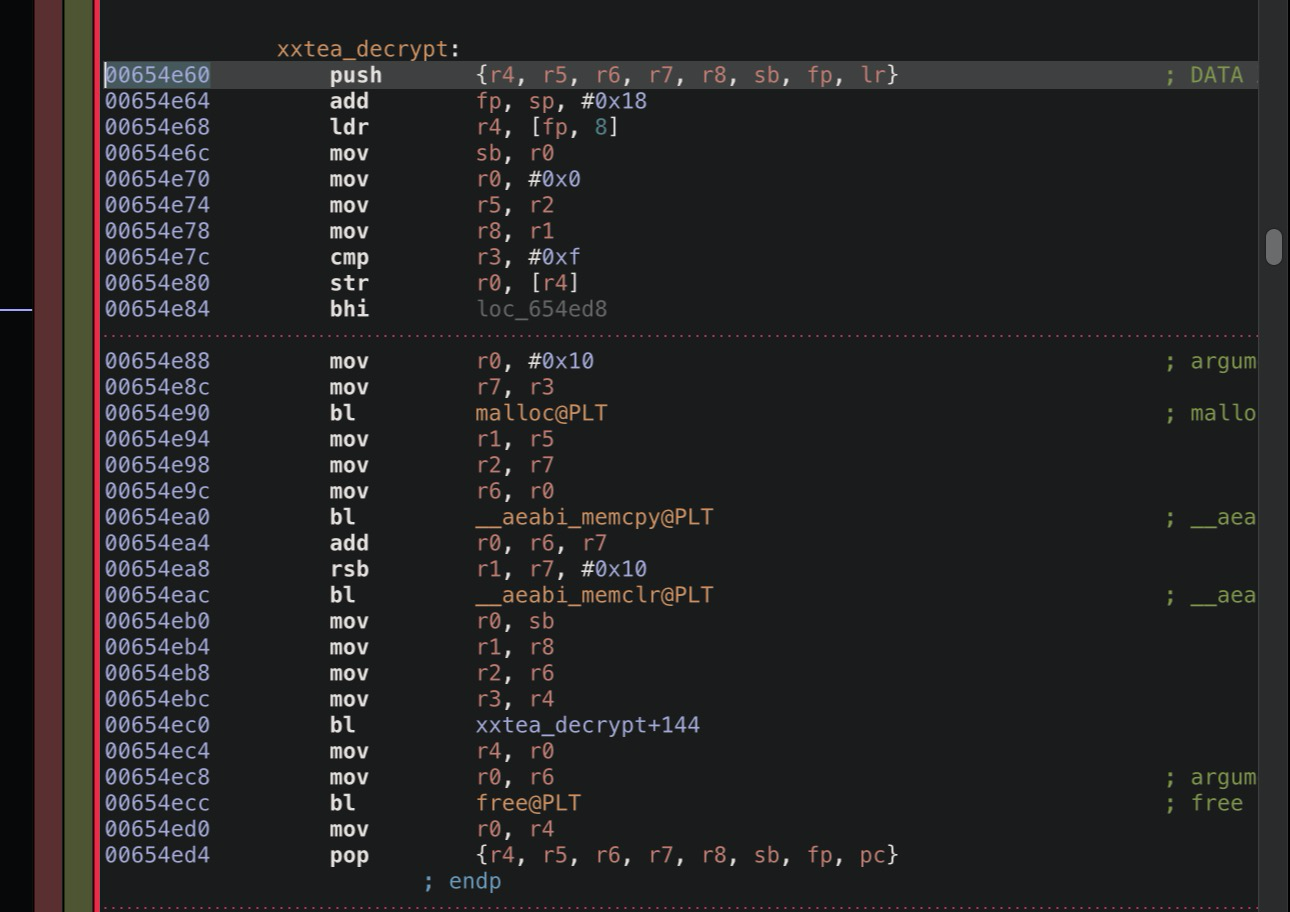The image size is (1290, 912).
Task: Open the free@PLT call target
Action: click(x=528, y=803)
